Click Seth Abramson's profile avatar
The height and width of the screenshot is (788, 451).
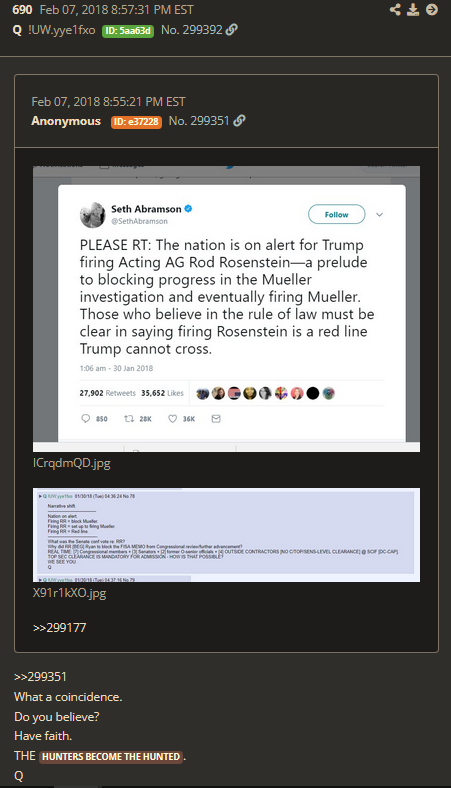[93, 215]
